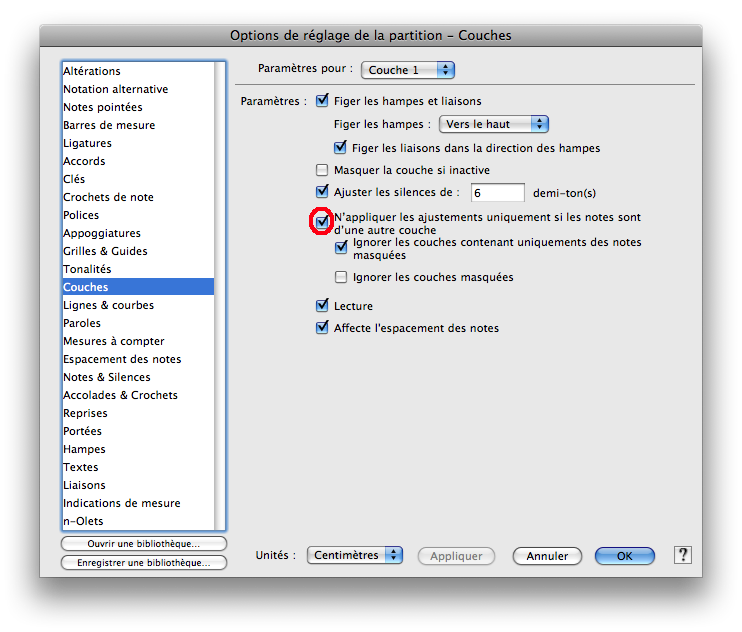The height and width of the screenshot is (632, 742).
Task: Open the 'Couche 1' layer dropdown
Action: point(407,70)
